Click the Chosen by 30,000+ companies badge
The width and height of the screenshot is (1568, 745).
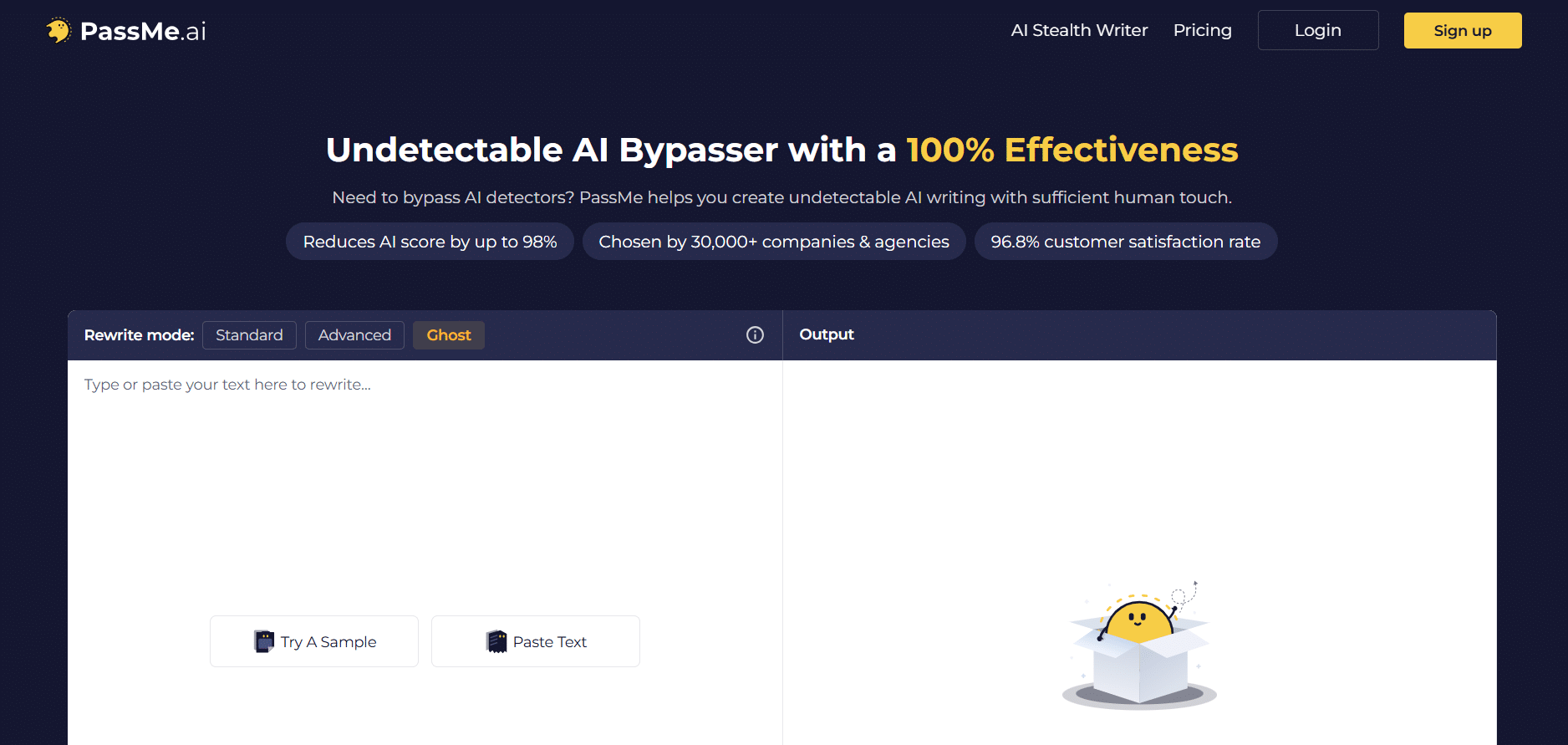tap(774, 242)
